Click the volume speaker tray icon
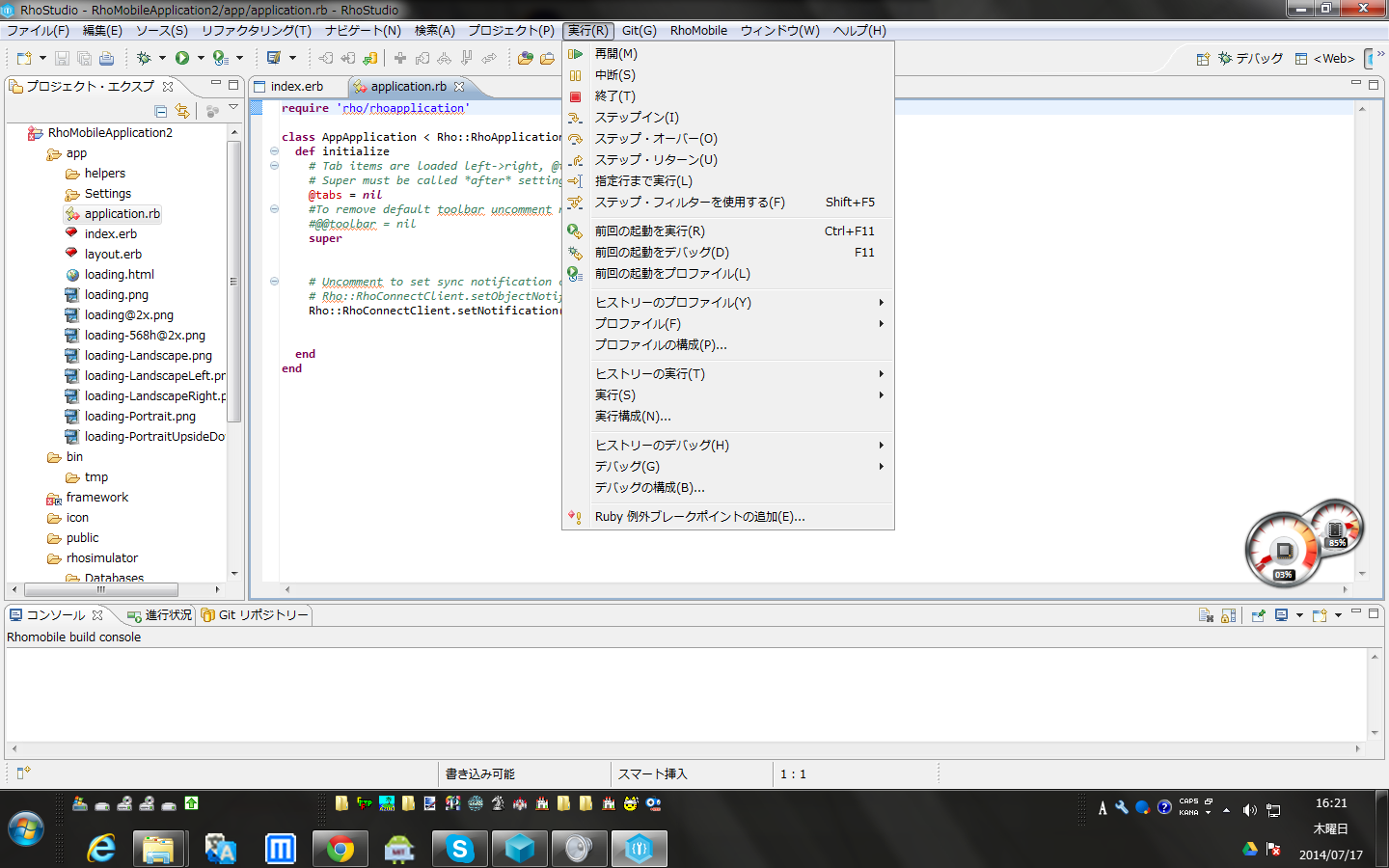This screenshot has height=868, width=1389. [x=1250, y=810]
